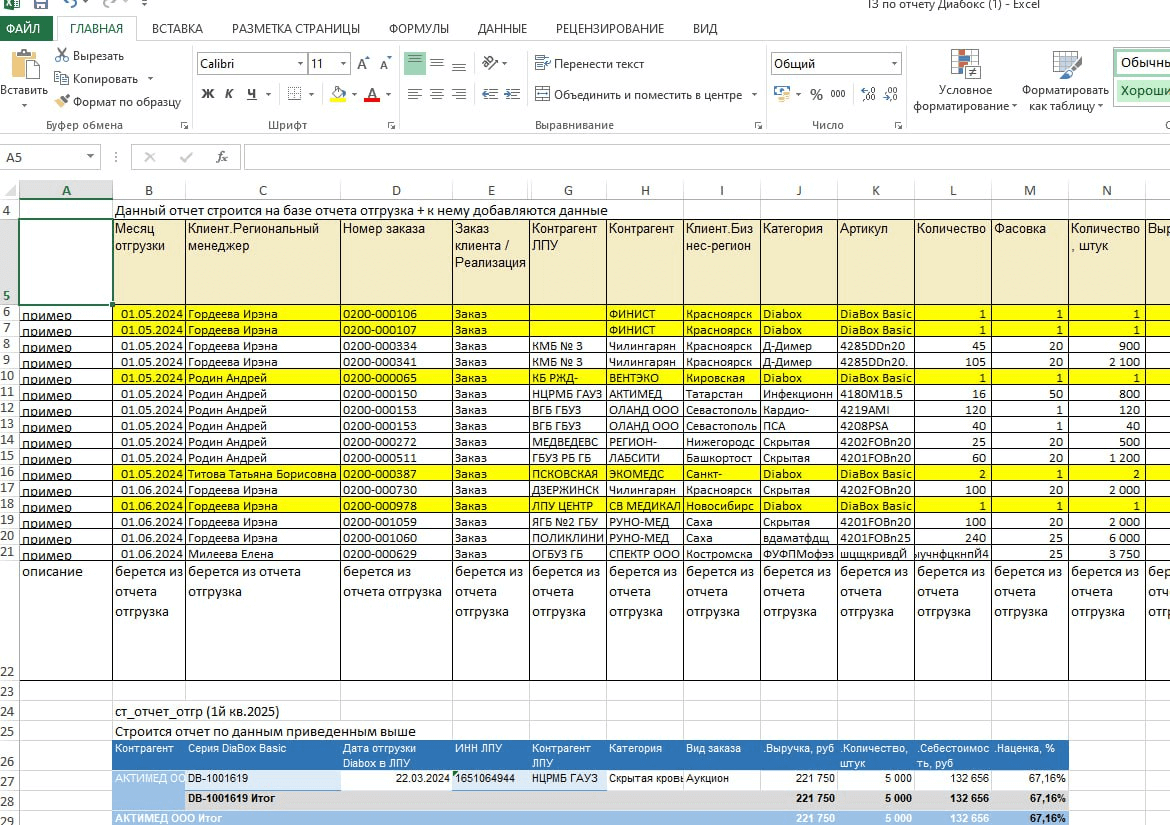The height and width of the screenshot is (825, 1170).
Task: Apply the 000 thousands separator format
Action: click(x=838, y=94)
